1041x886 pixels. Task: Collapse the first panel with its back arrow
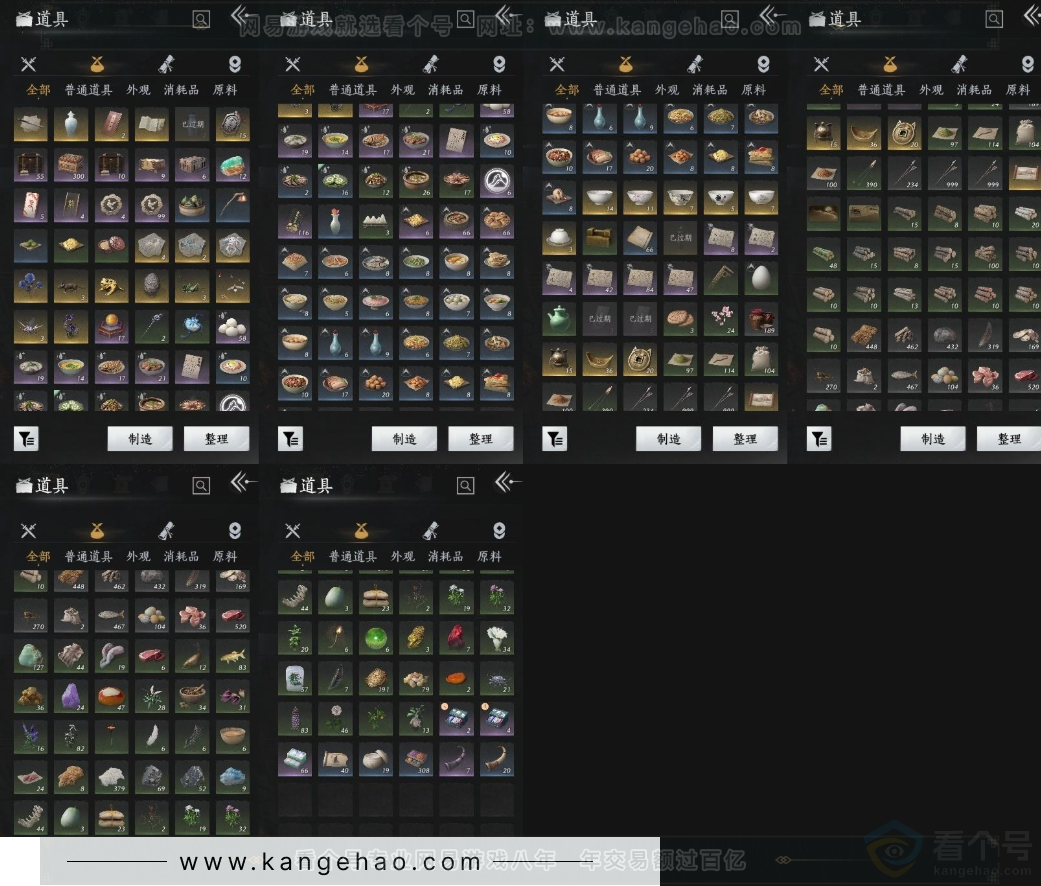point(243,15)
